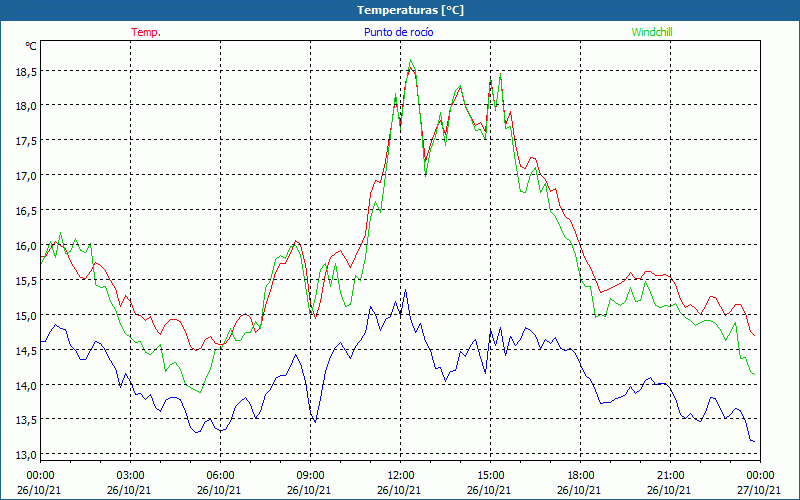
Task: Click the 16,0 y-axis value
Action: coord(27,247)
